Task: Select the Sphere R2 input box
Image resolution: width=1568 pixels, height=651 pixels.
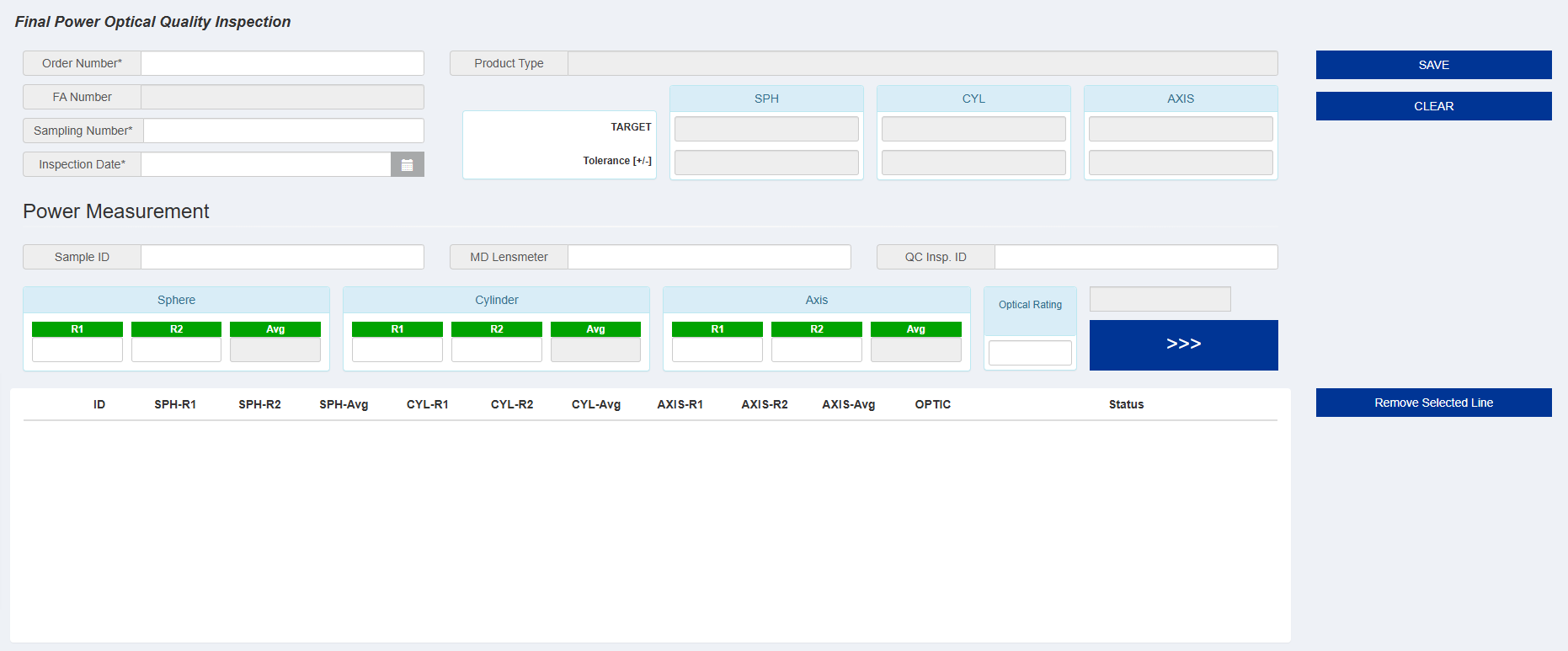Action: 176,350
